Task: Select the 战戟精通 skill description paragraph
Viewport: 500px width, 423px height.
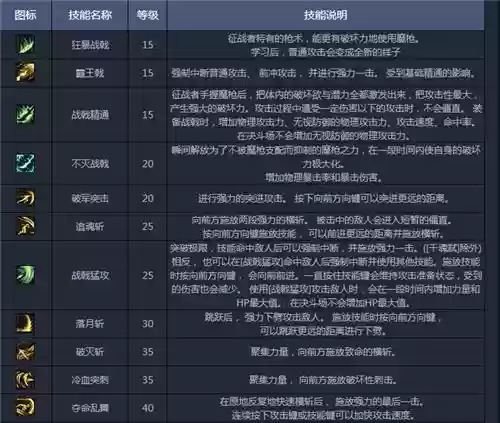Action: pyautogui.click(x=326, y=115)
